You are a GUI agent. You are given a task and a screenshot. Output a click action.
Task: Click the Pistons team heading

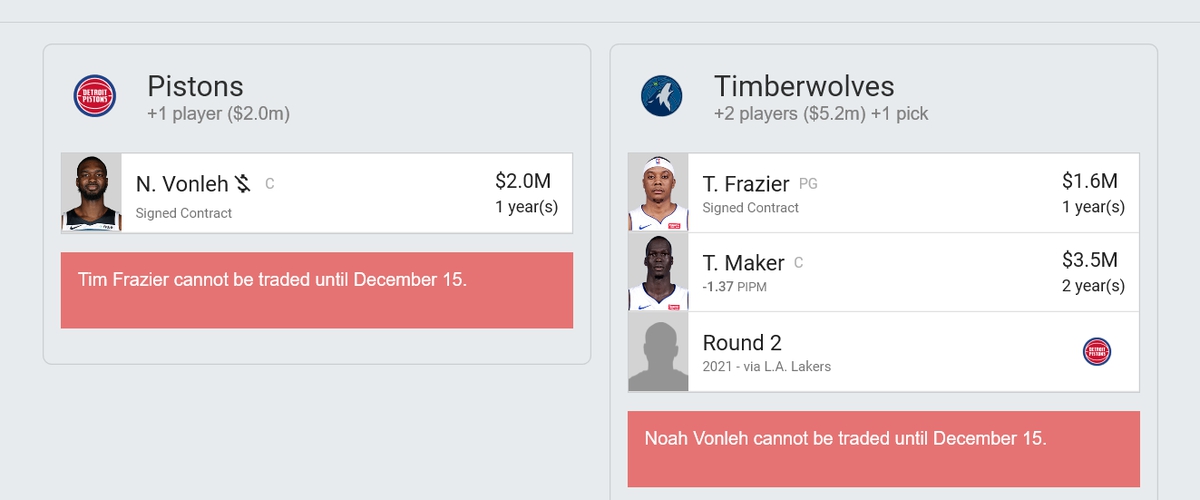point(195,86)
